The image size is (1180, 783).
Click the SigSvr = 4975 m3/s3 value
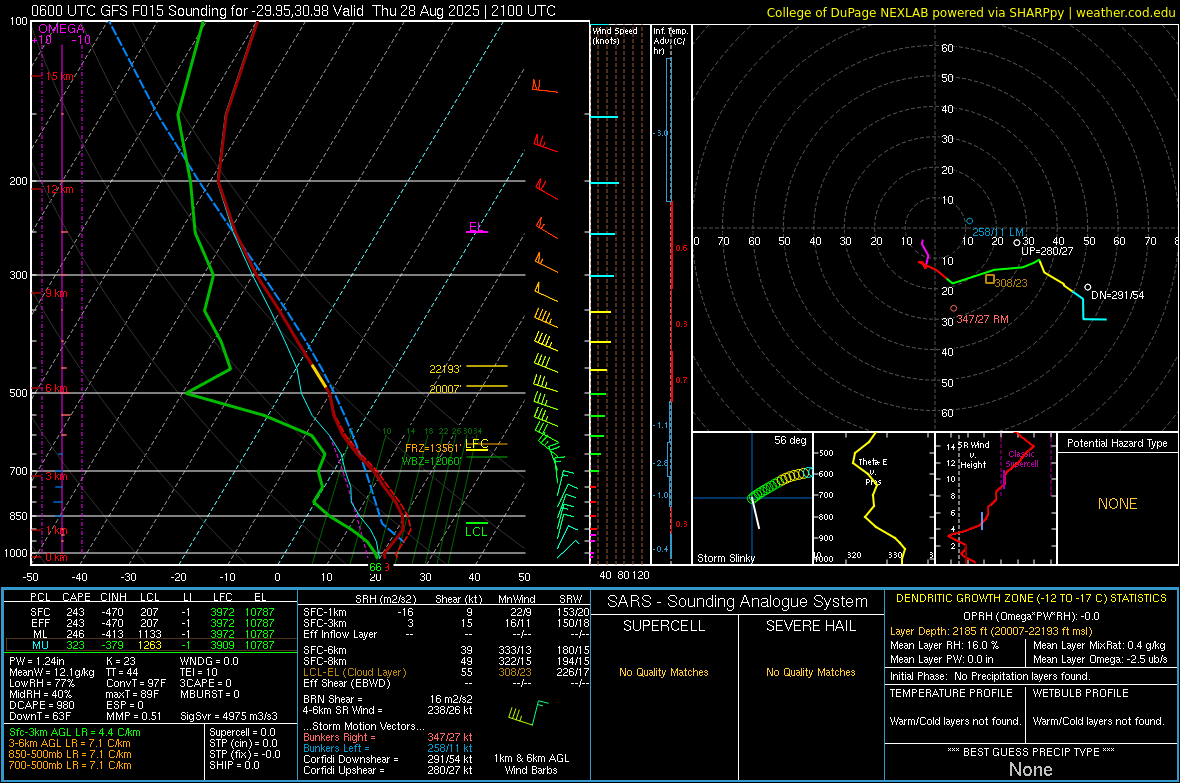[x=229, y=716]
